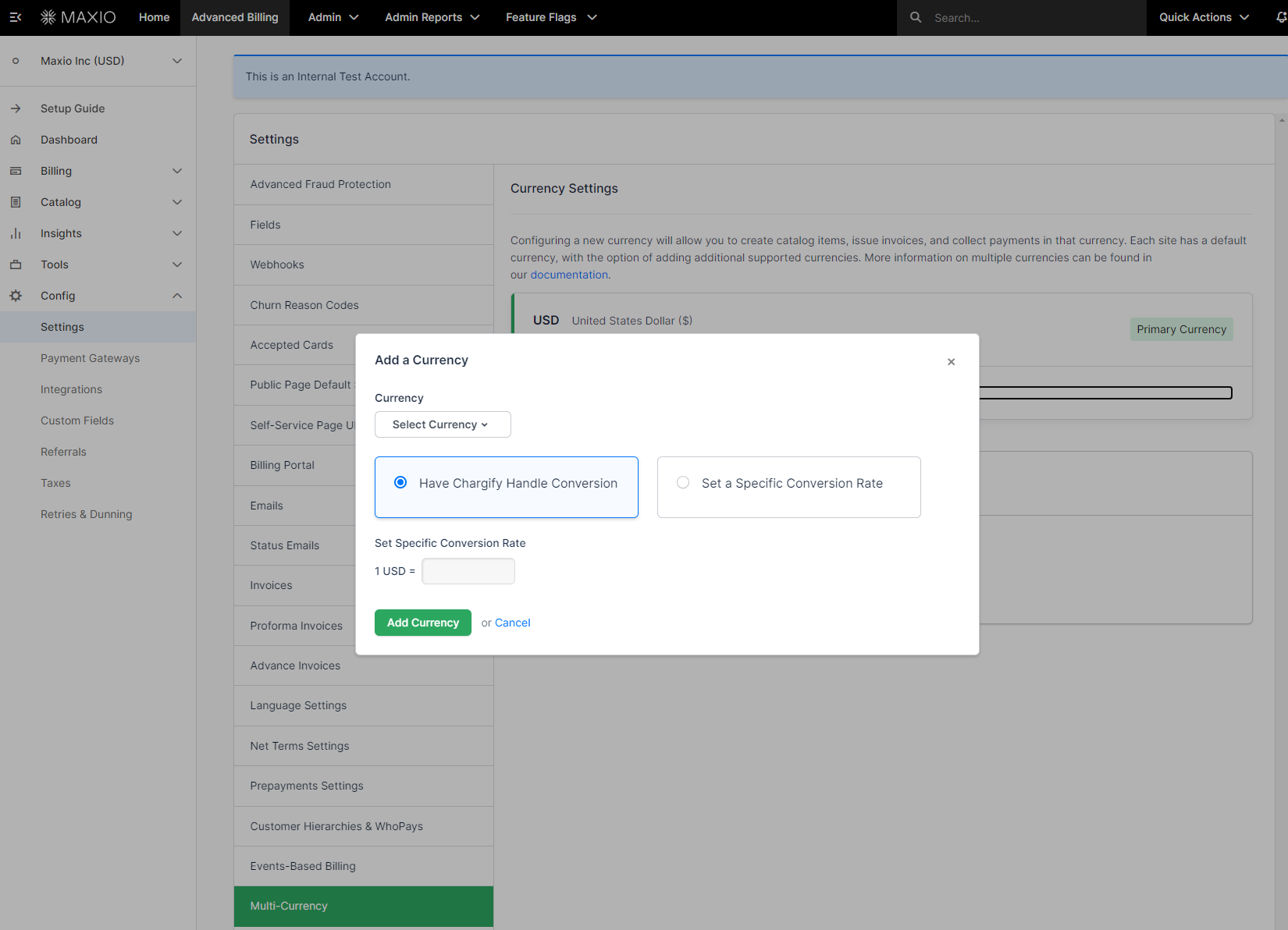Open the Select Currency dropdown
This screenshot has height=930, width=1288.
(443, 424)
